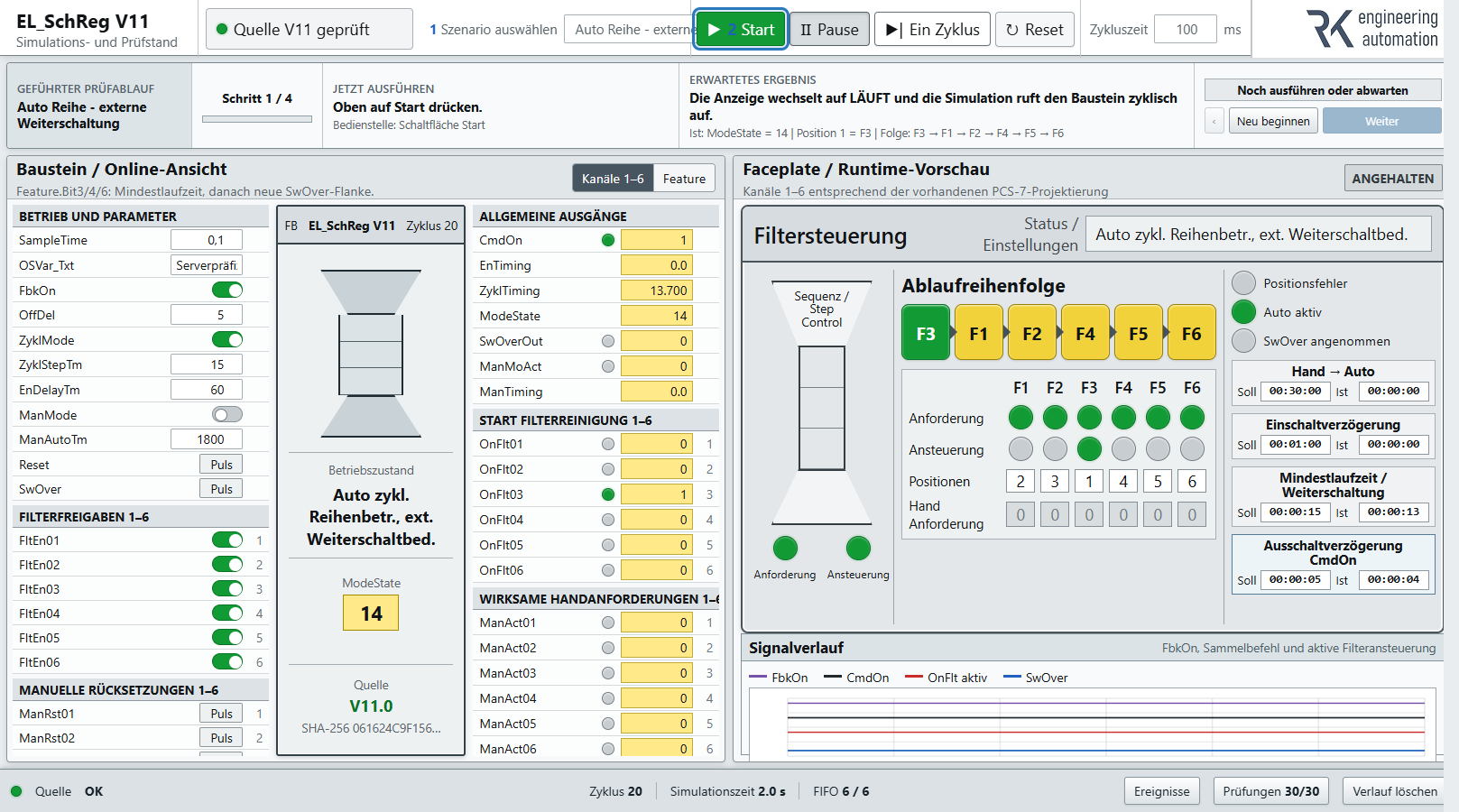
Task: Click the Start simulation button
Action: [741, 30]
